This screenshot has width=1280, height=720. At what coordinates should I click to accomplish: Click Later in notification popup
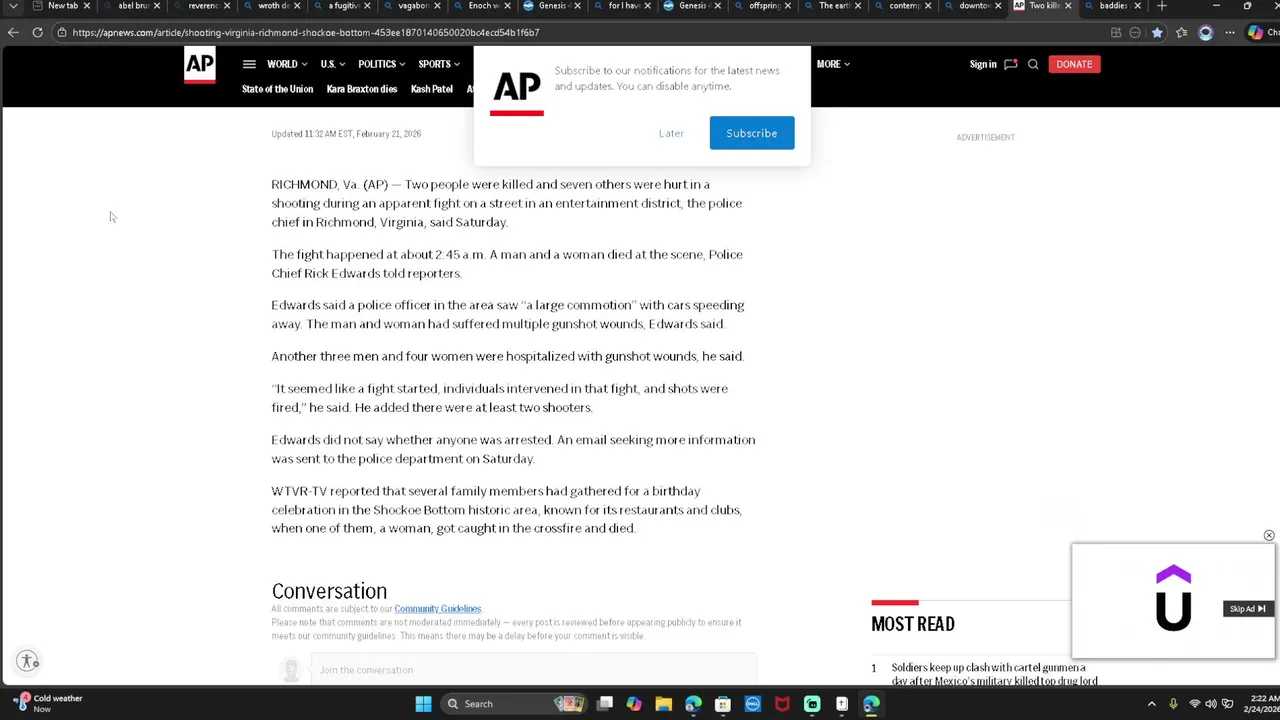[x=671, y=133]
